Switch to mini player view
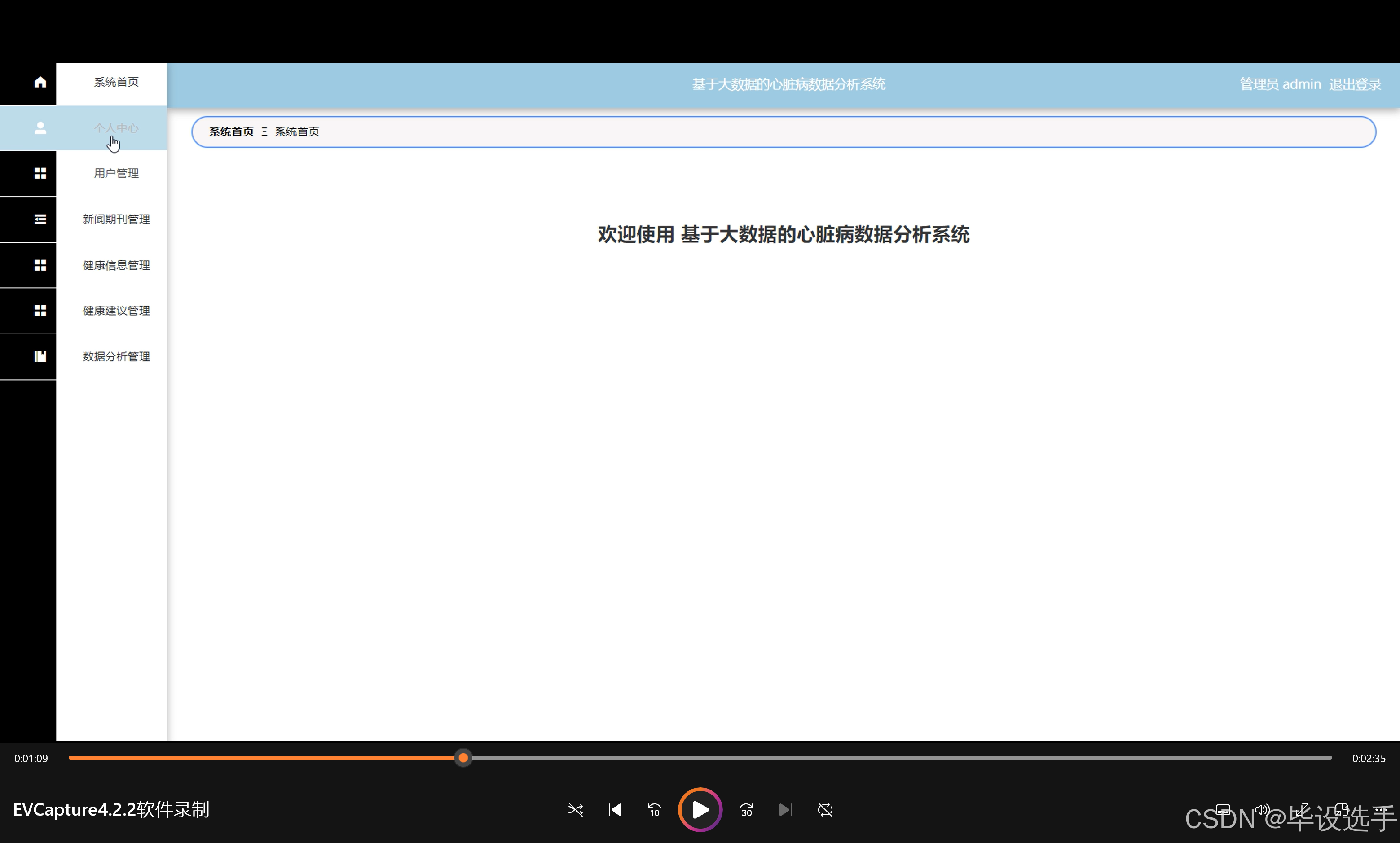This screenshot has height=843, width=1400. (1342, 809)
